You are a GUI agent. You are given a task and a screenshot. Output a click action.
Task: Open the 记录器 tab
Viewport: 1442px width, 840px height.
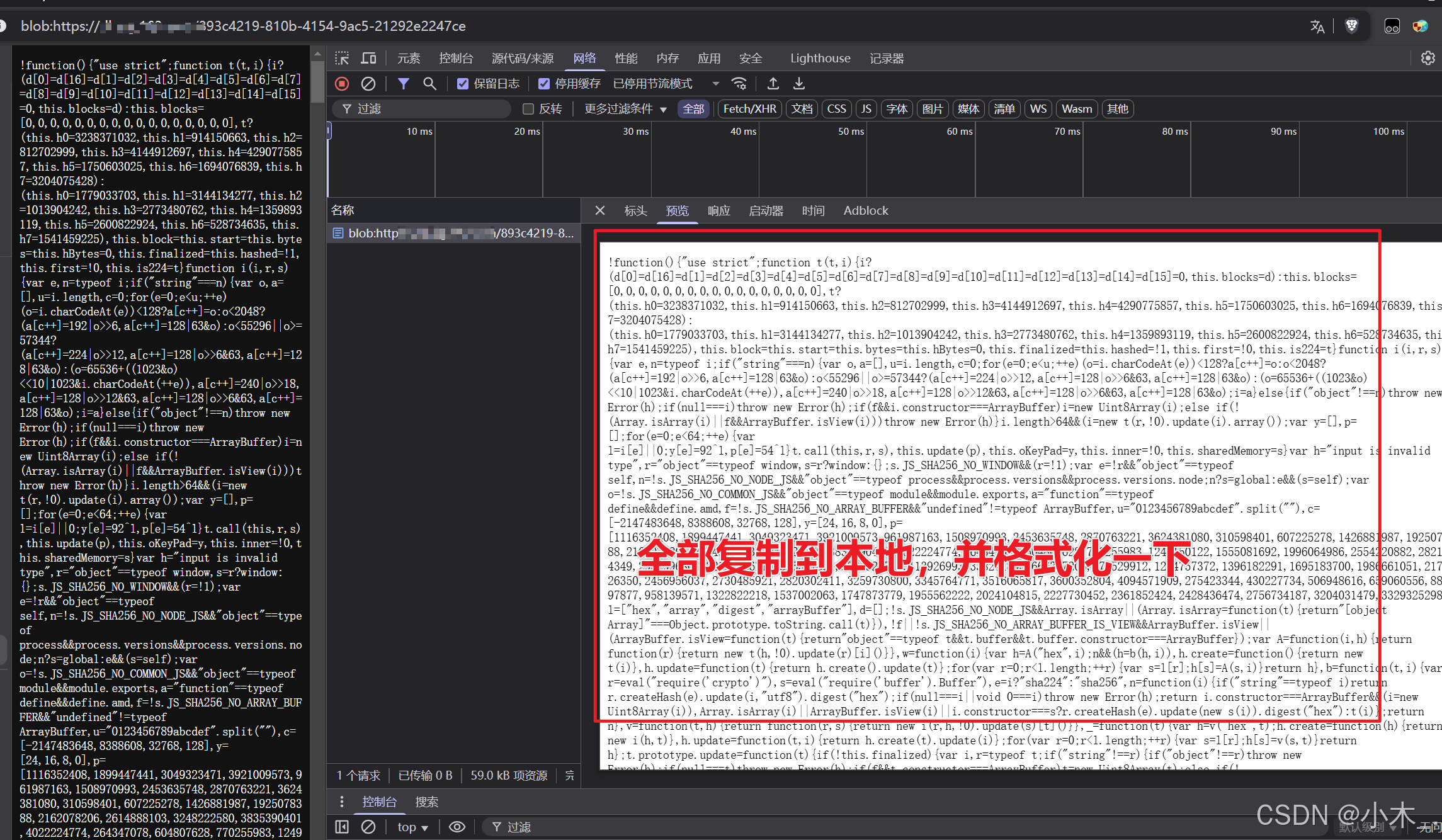pyautogui.click(x=887, y=59)
